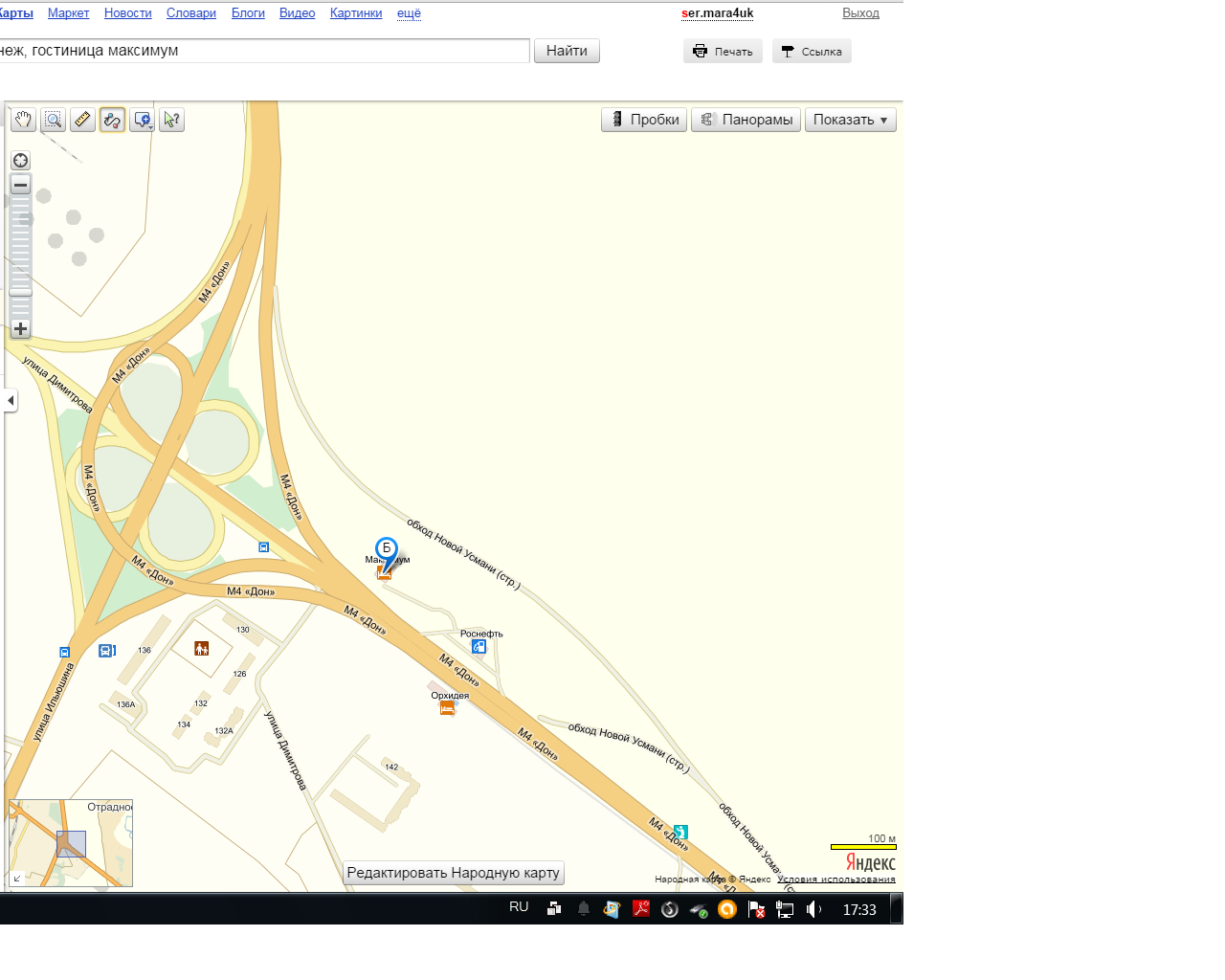
Task: Click Редактировать Народную карту button
Action: [x=453, y=873]
